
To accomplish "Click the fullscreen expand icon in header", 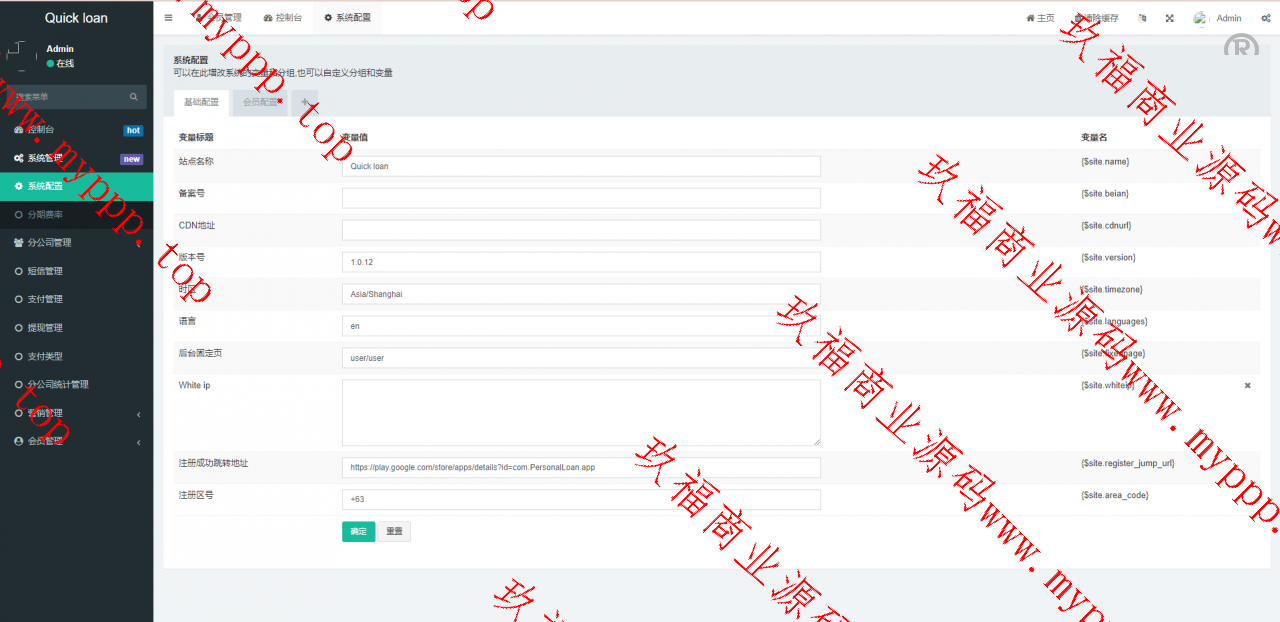I will (1169, 18).
